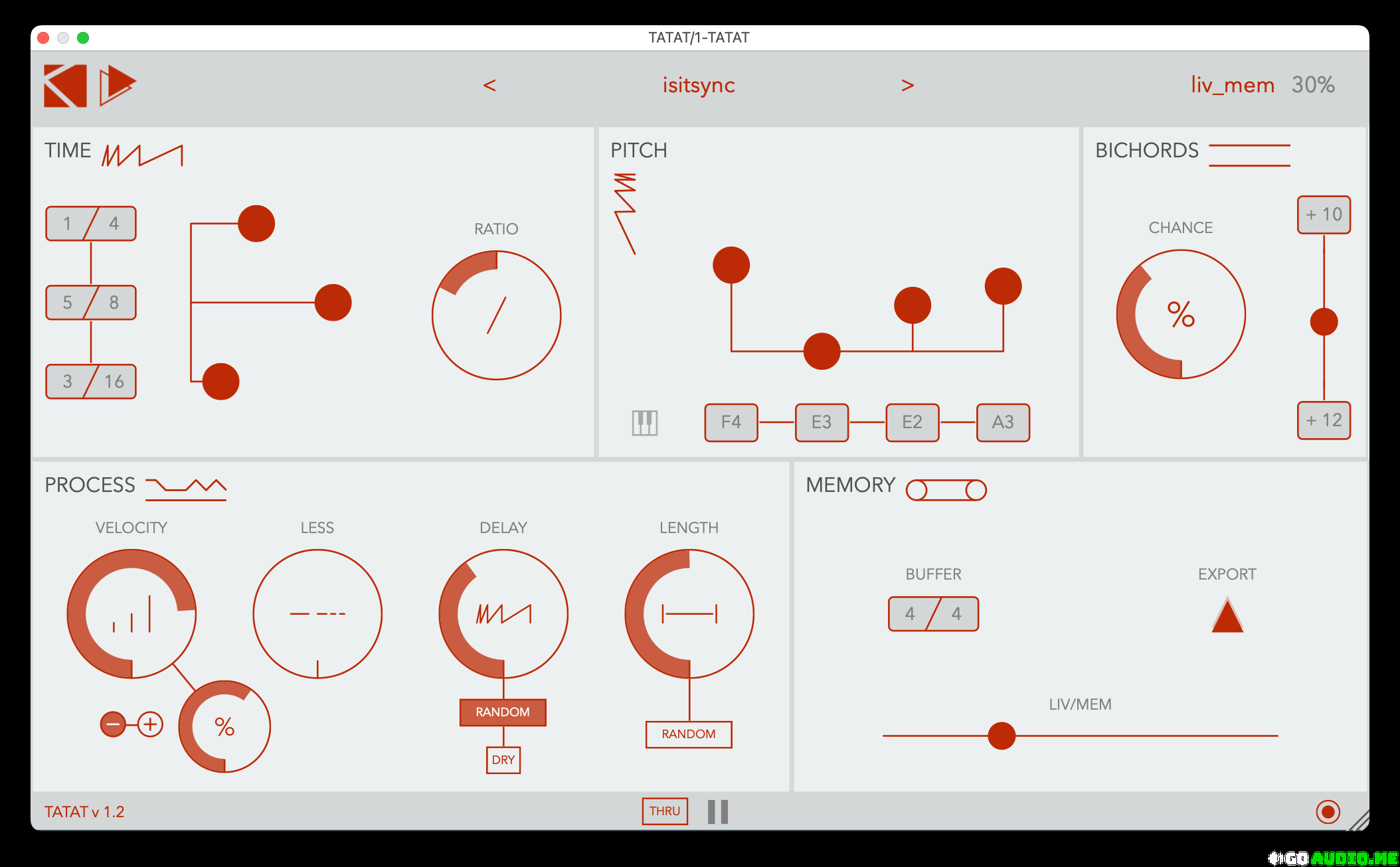Click the velocity plus button
The image size is (1400, 867).
pos(150,724)
